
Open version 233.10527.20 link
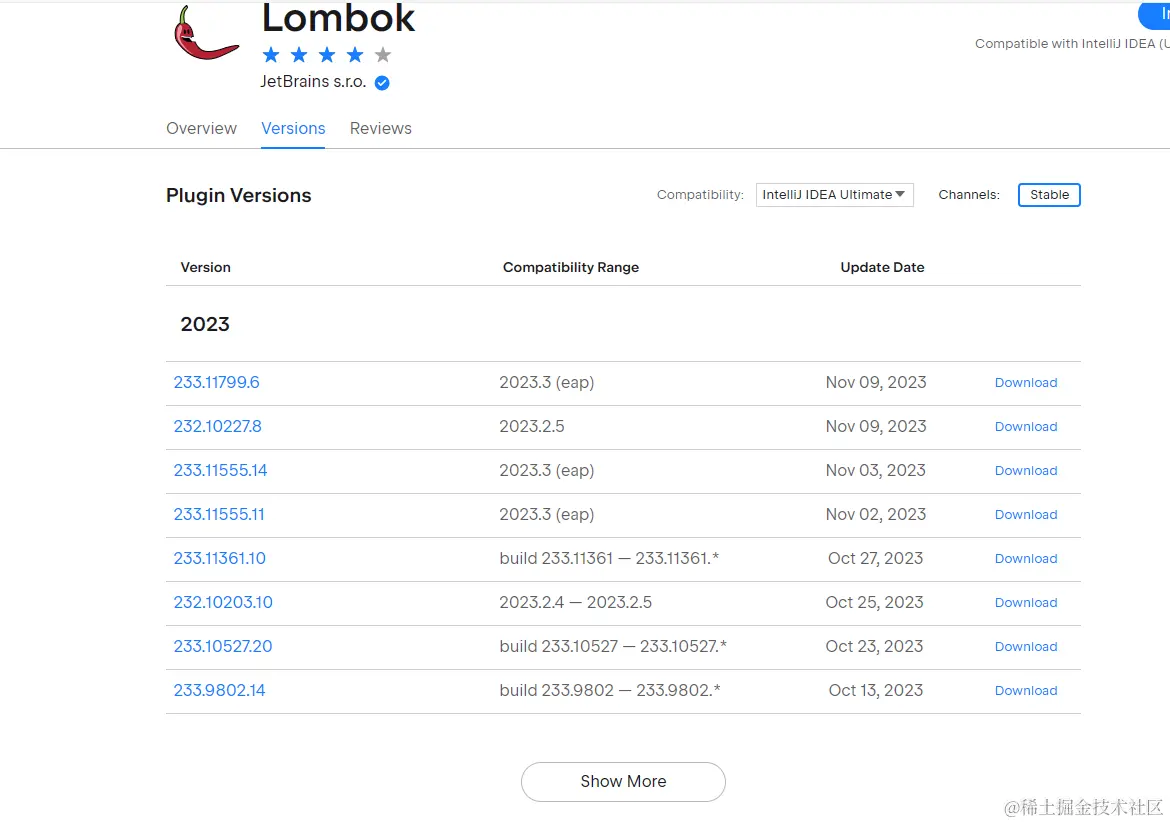tap(223, 646)
